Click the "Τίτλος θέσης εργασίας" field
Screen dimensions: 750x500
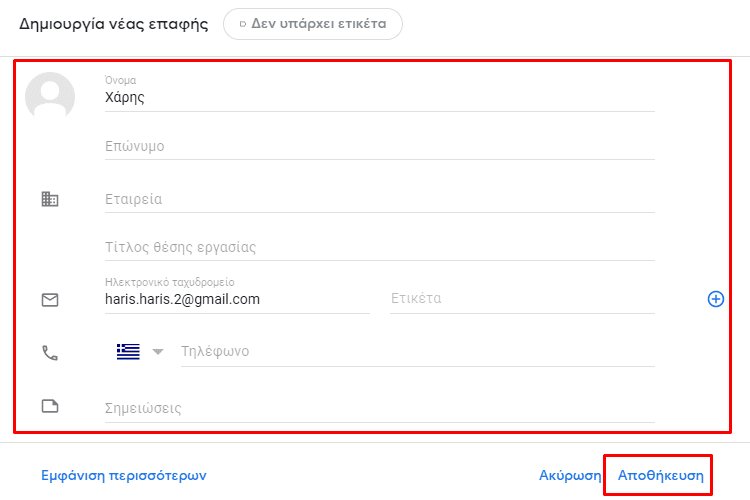coord(380,248)
